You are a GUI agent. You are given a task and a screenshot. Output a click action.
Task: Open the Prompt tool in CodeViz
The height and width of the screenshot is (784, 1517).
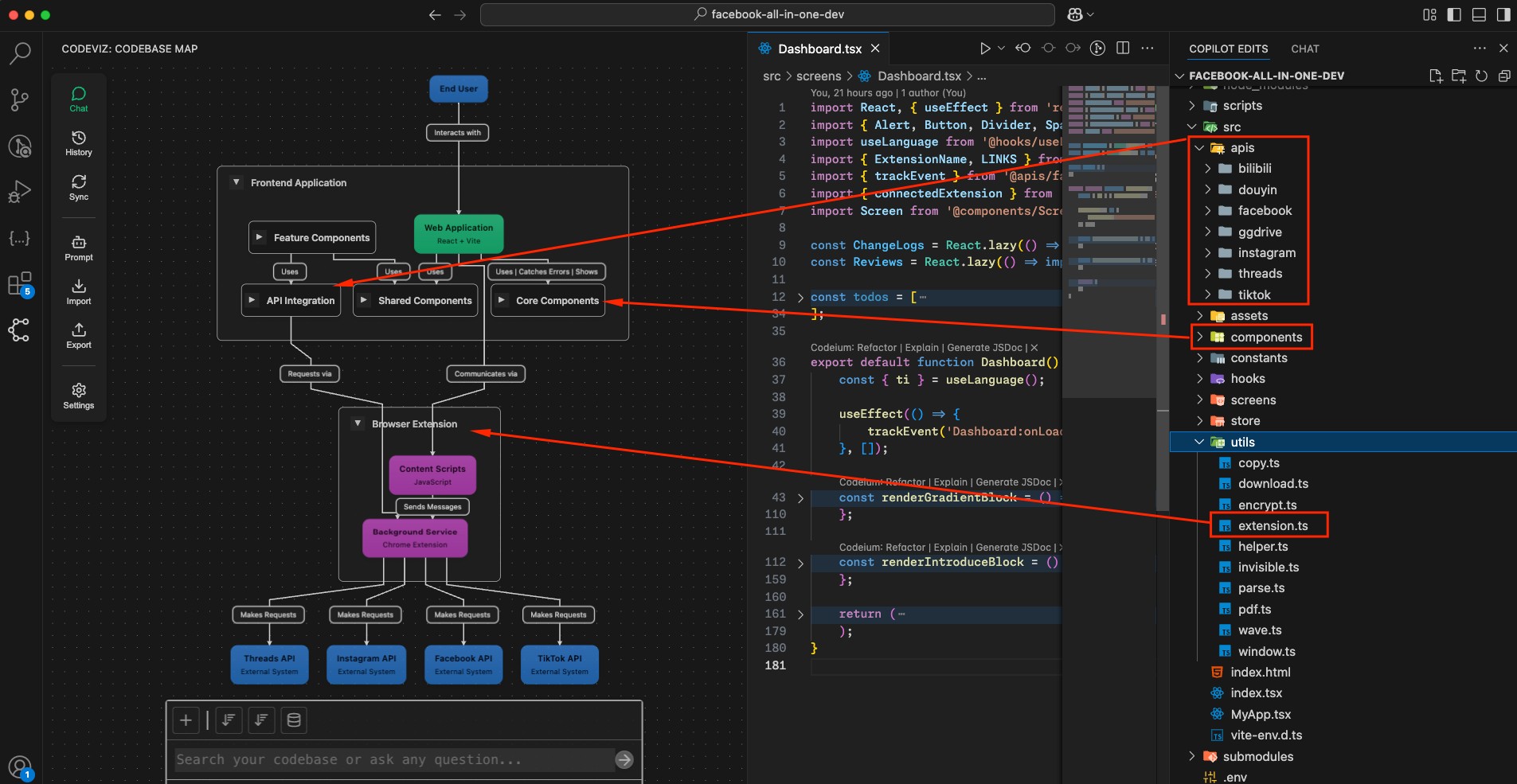[x=79, y=248]
